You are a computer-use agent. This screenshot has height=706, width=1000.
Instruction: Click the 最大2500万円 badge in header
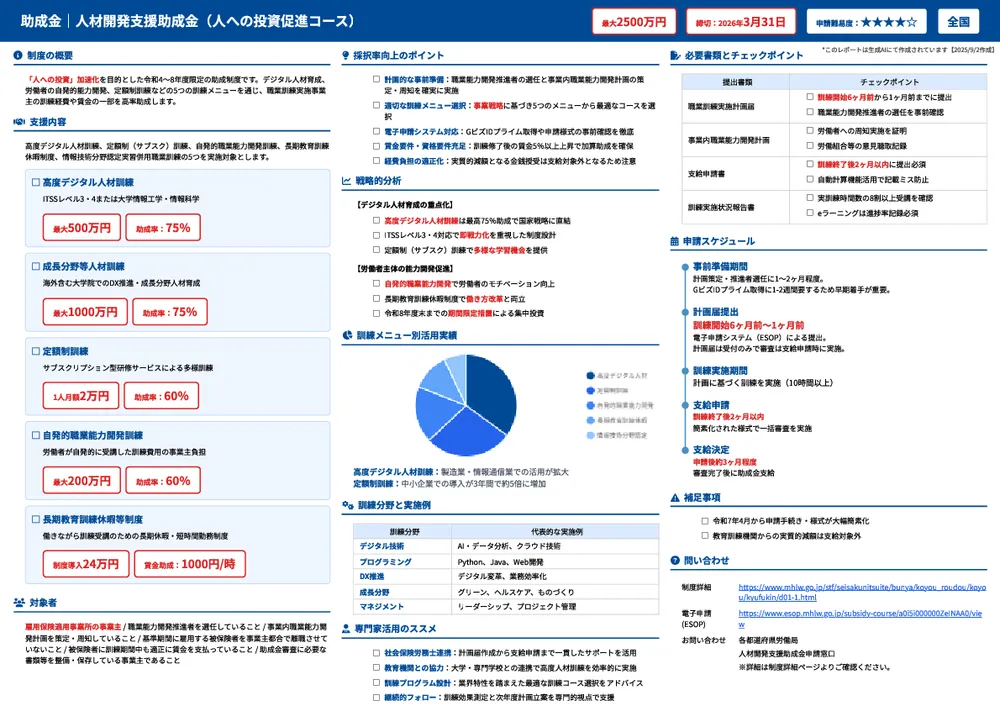click(x=634, y=22)
